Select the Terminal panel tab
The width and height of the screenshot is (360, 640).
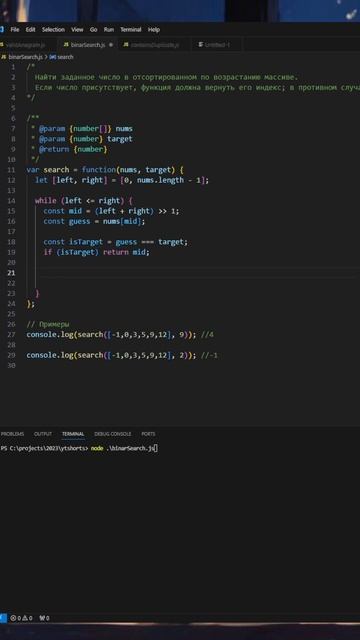[73, 434]
